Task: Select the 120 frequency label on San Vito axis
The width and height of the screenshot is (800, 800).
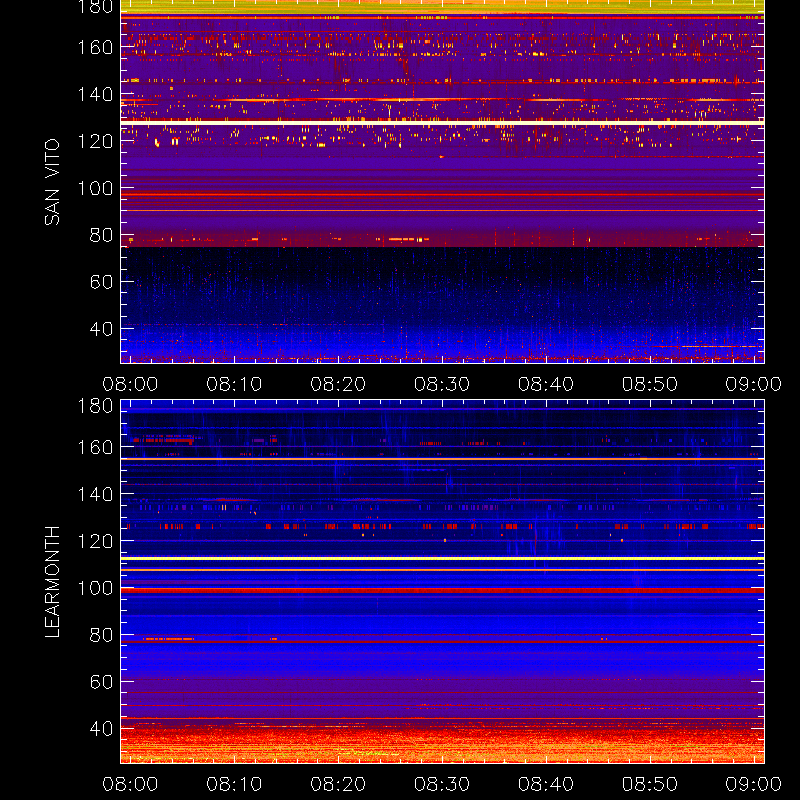Action: point(95,141)
